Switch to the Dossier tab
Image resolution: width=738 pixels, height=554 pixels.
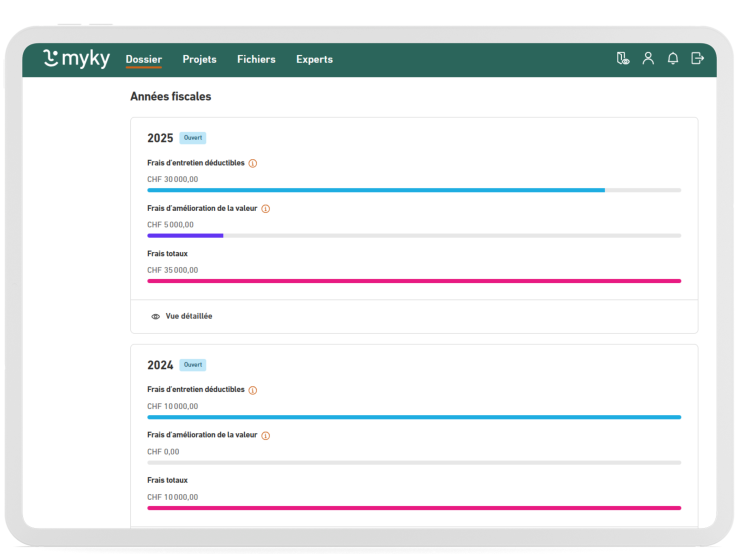click(x=144, y=59)
